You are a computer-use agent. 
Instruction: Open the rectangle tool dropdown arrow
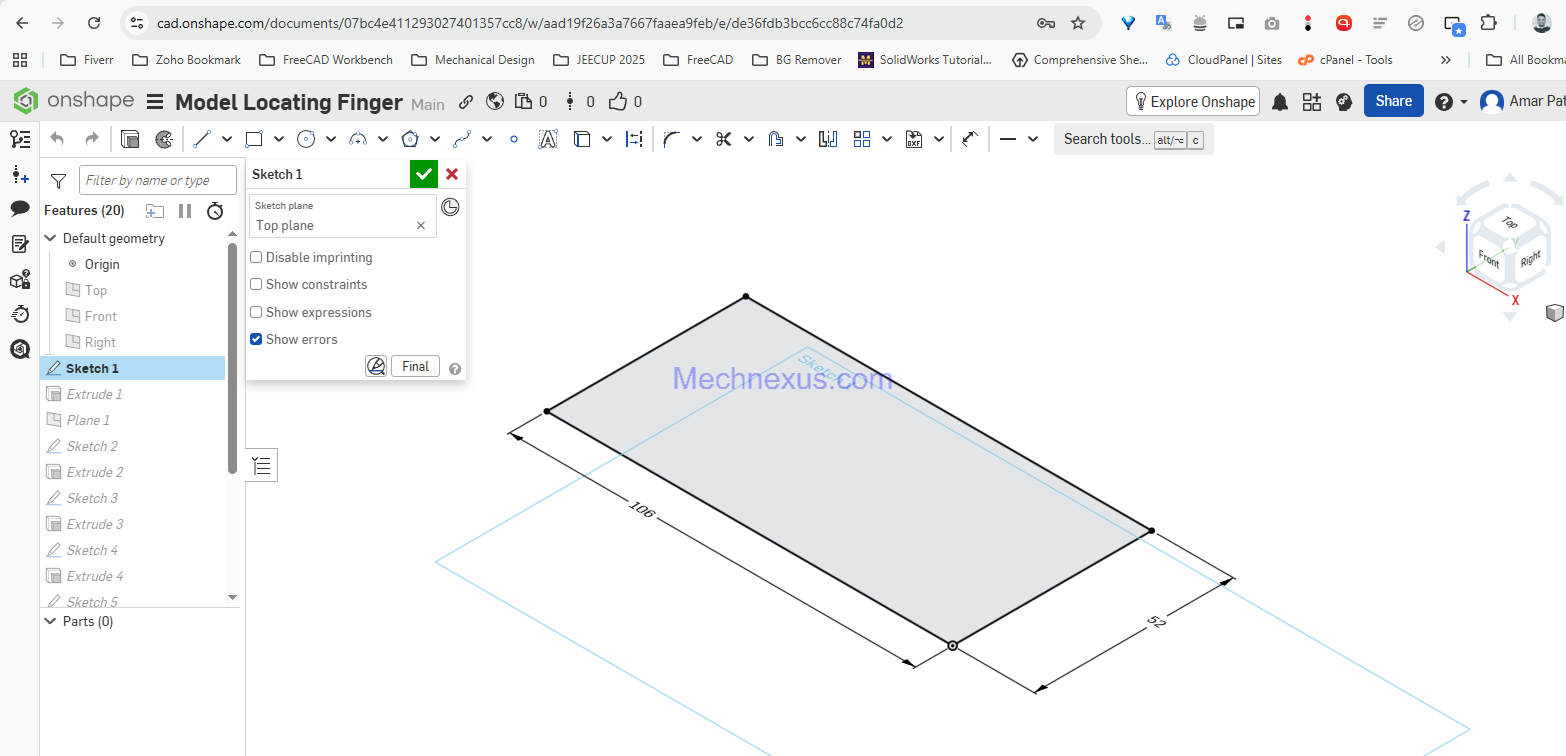tap(279, 139)
